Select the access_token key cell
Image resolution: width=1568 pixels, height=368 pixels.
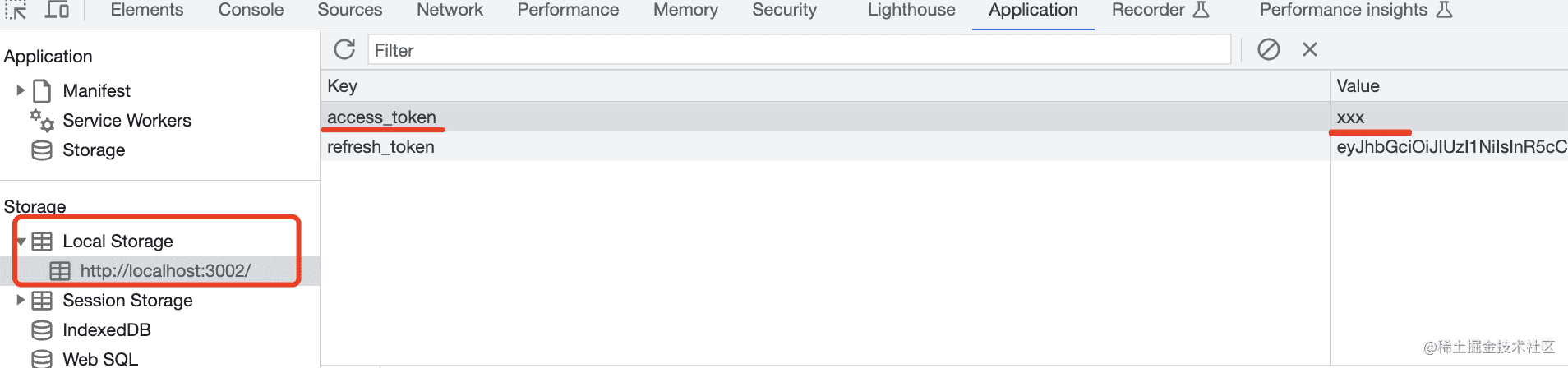click(381, 117)
